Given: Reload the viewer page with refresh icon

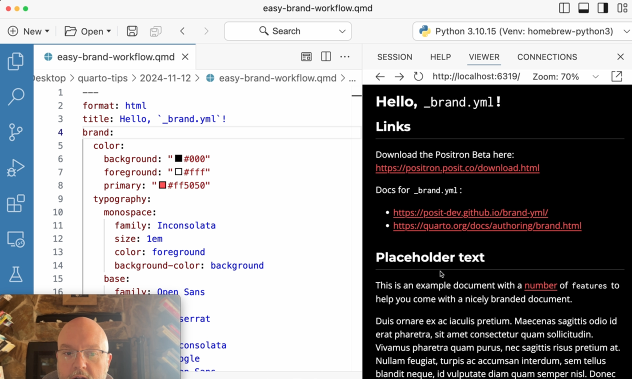Looking at the screenshot, I should pos(418,76).
